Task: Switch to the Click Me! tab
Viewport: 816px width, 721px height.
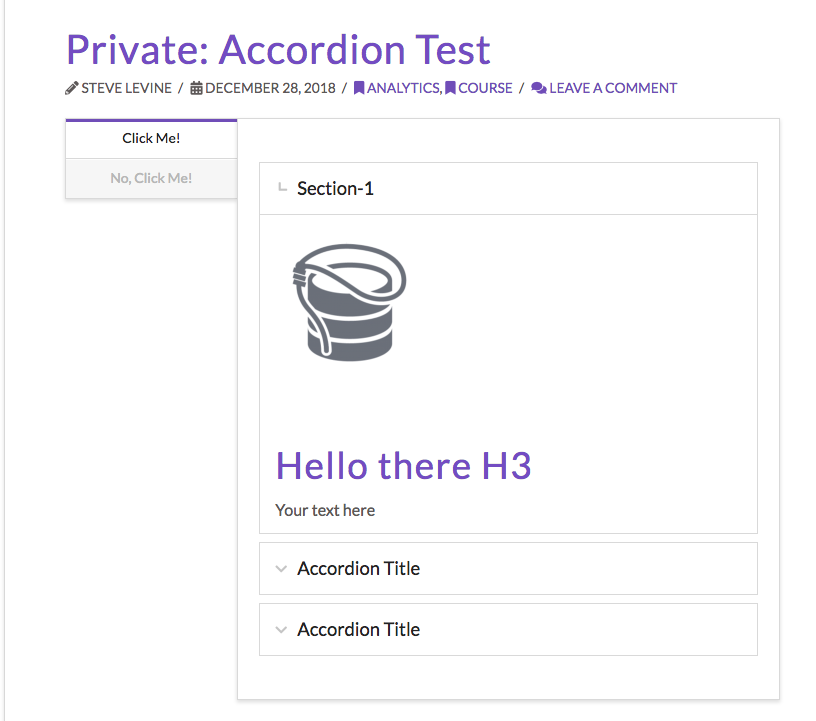Action: (x=151, y=138)
